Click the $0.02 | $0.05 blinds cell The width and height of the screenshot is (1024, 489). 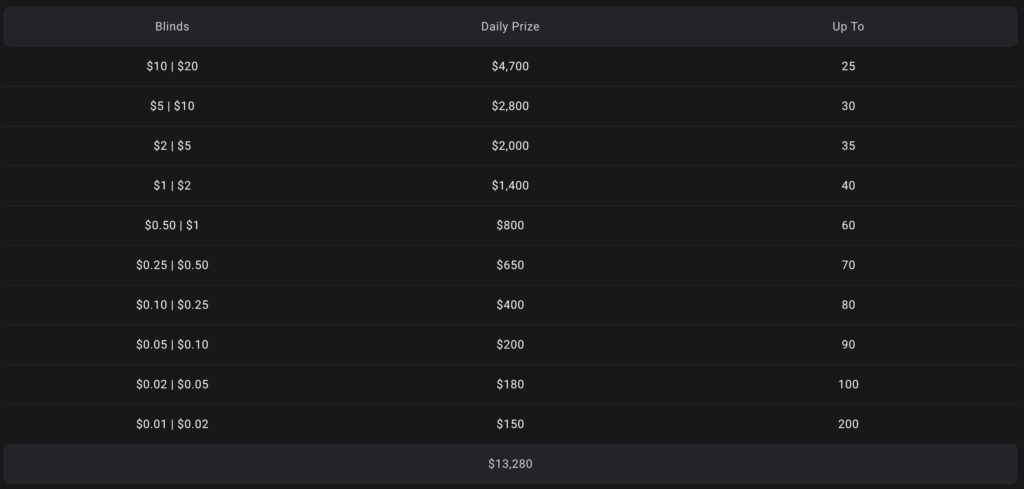click(x=172, y=385)
